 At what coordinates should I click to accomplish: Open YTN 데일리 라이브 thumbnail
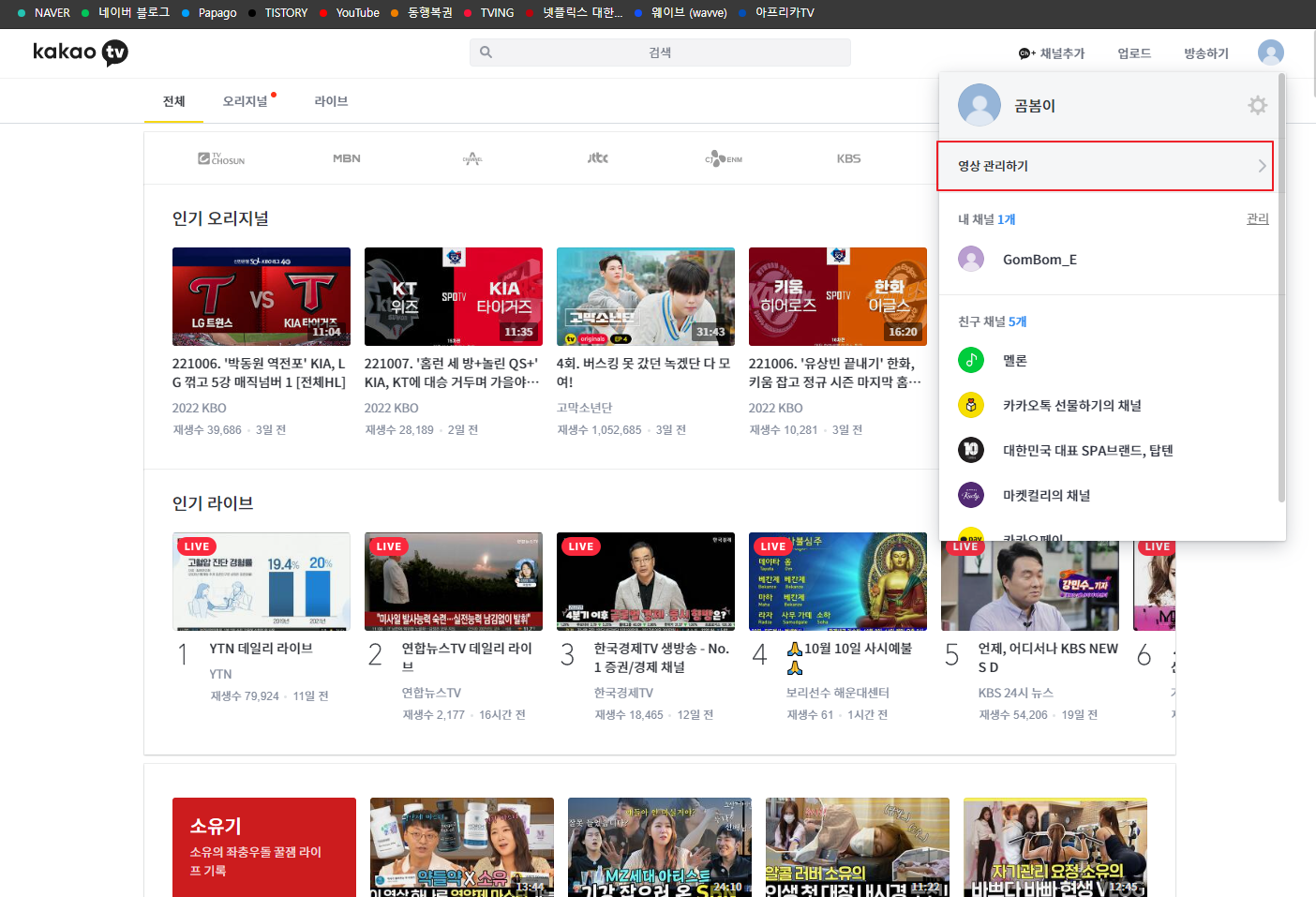[262, 581]
